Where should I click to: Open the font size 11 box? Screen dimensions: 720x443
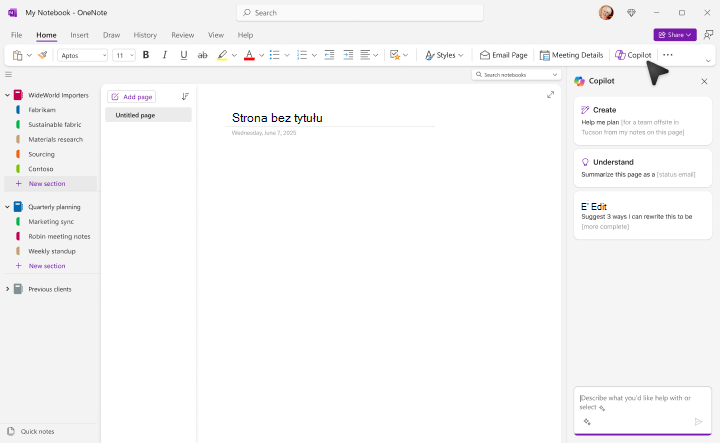click(124, 55)
